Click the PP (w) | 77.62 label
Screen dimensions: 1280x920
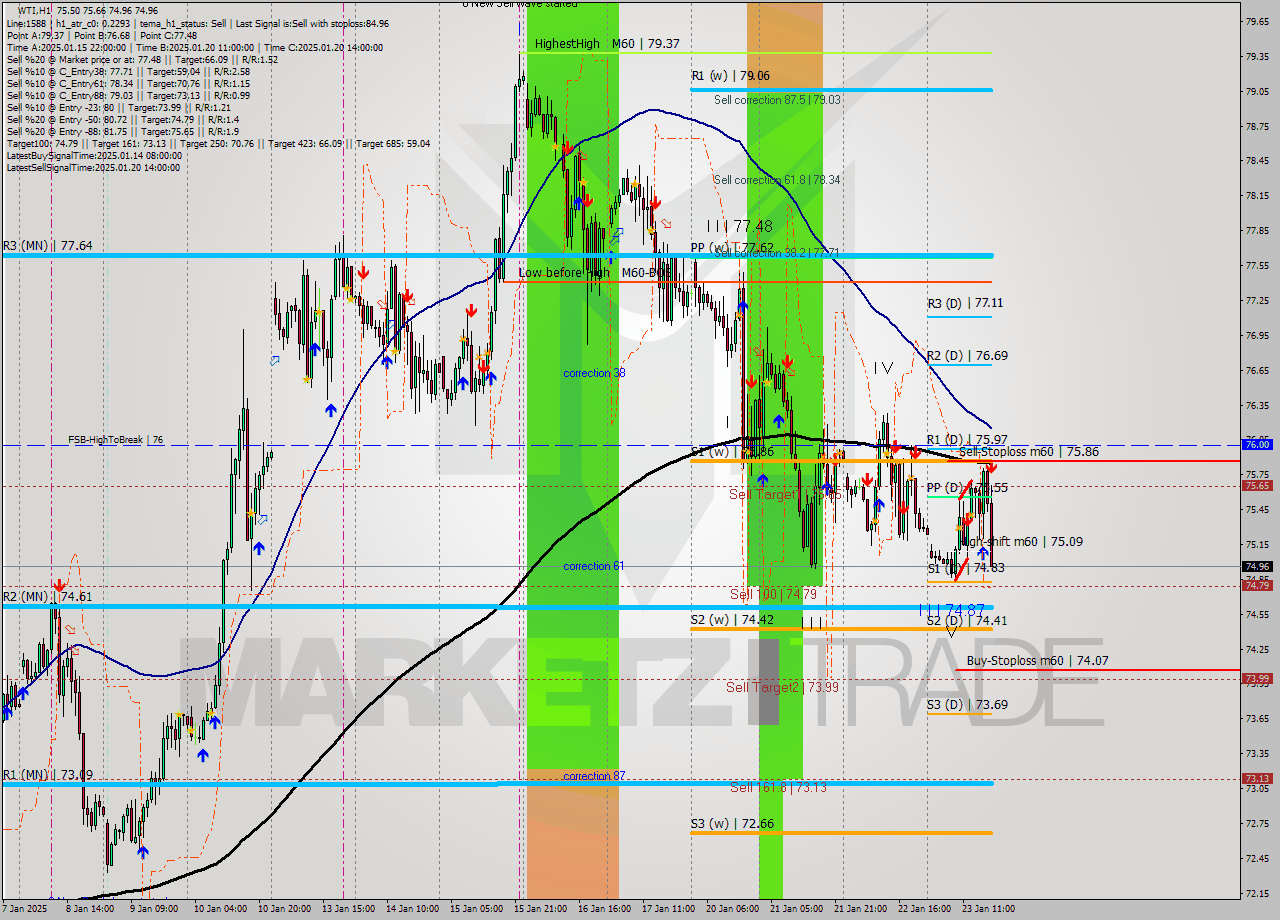(731, 248)
